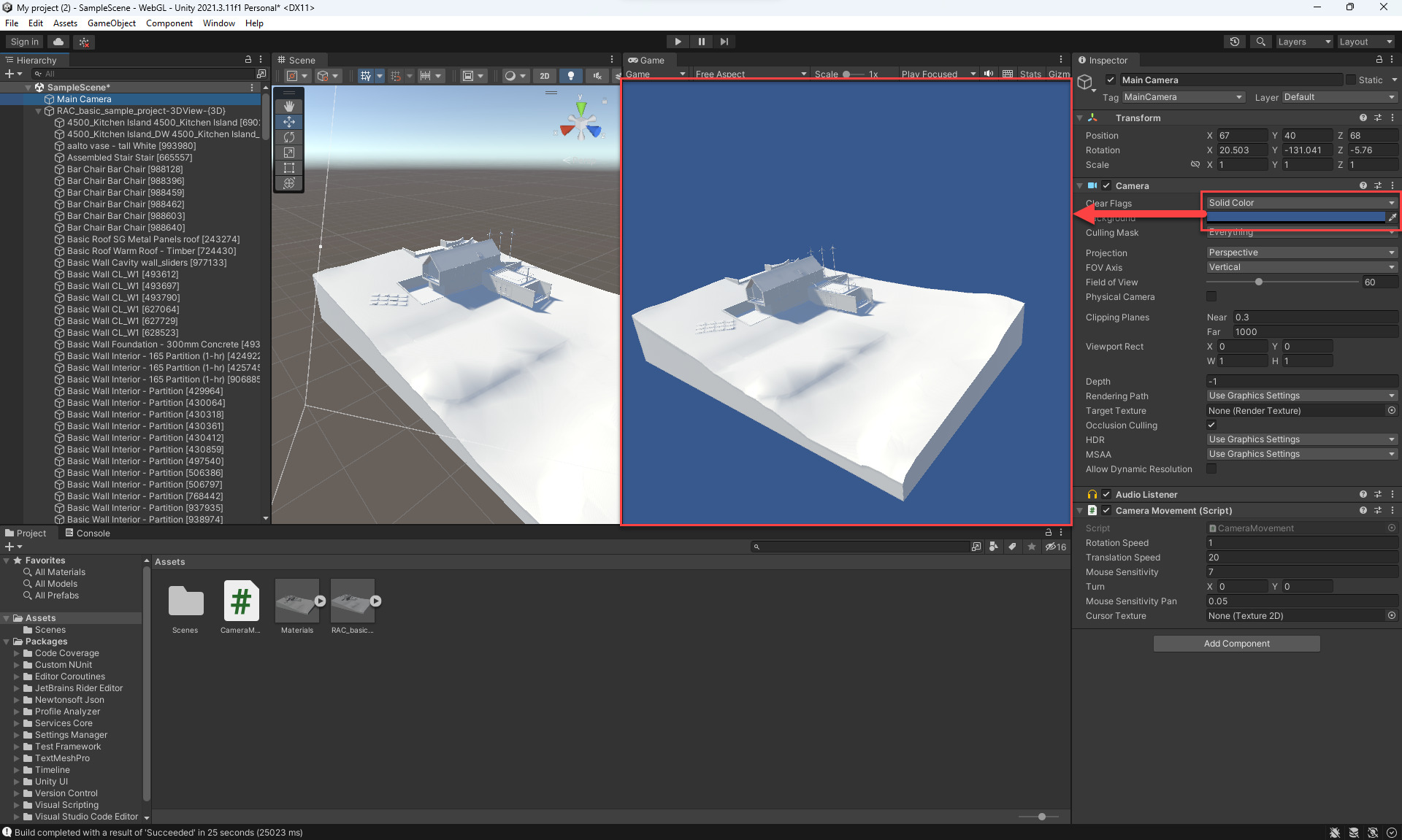1402x840 pixels.
Task: Open the camera Background color swatch
Action: coord(1292,217)
